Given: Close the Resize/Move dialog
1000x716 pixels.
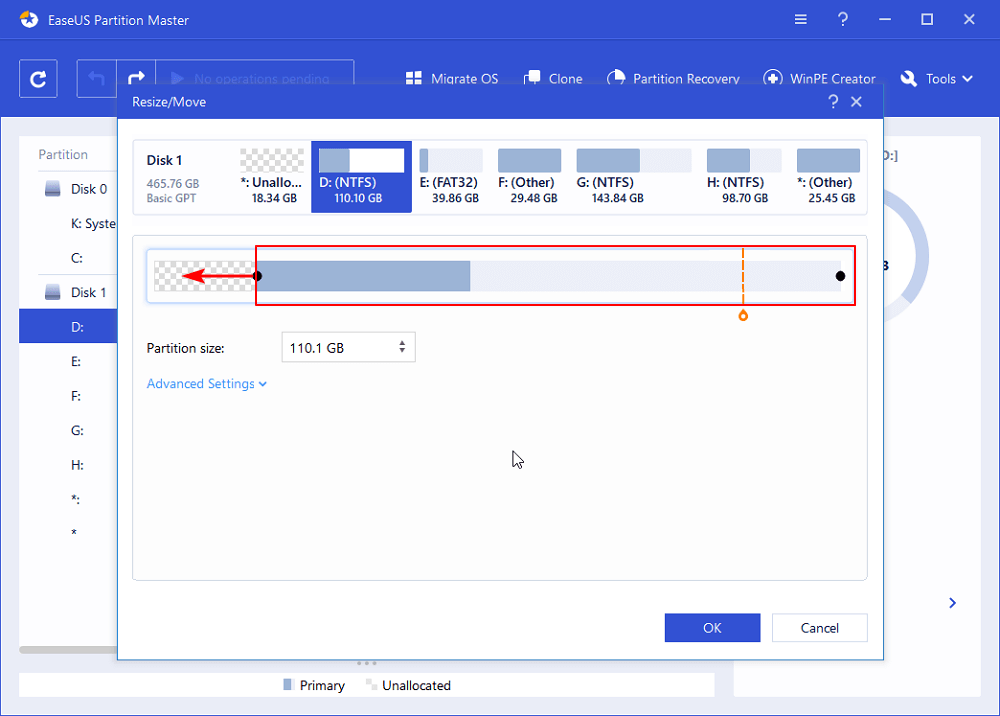Looking at the screenshot, I should pos(857,102).
